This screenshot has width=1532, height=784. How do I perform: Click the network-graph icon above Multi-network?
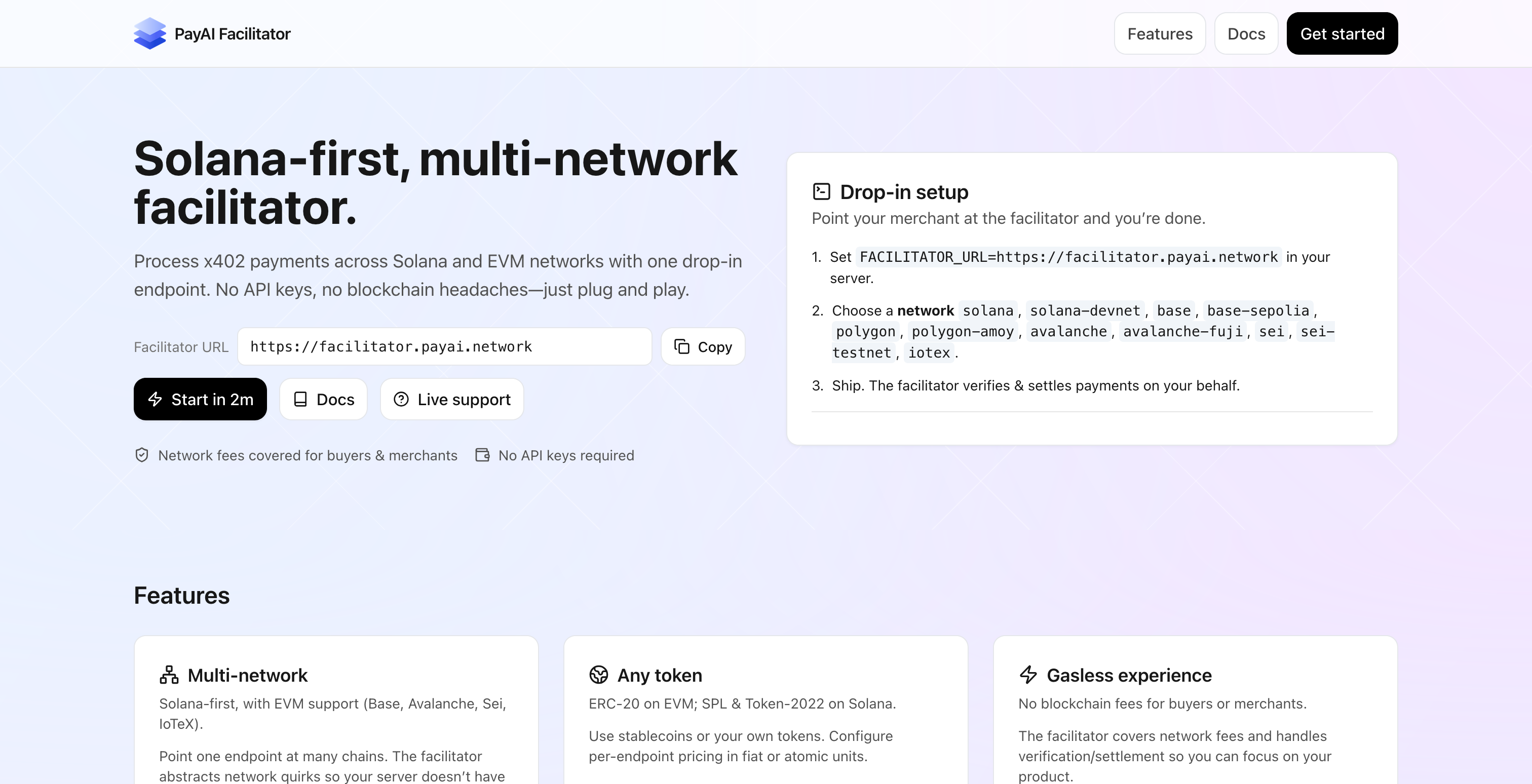pyautogui.click(x=169, y=675)
